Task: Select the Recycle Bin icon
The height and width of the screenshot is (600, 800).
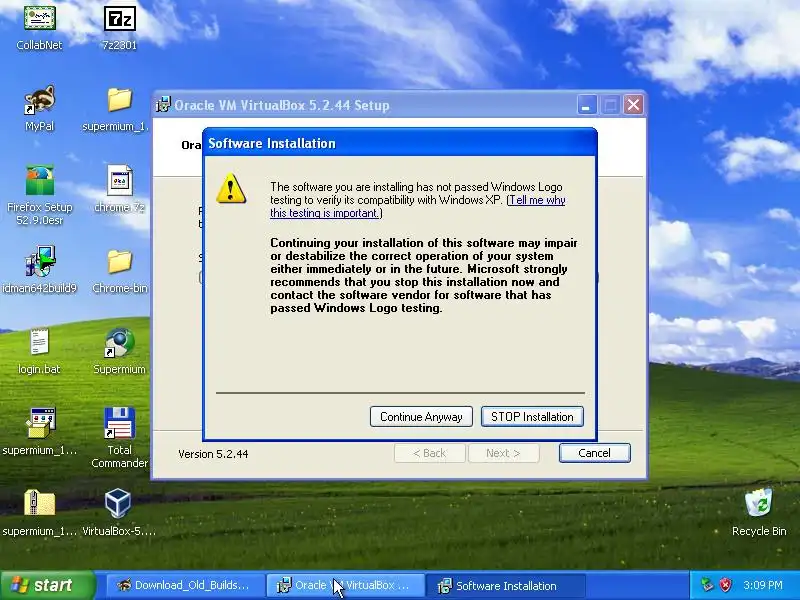Action: click(759, 503)
